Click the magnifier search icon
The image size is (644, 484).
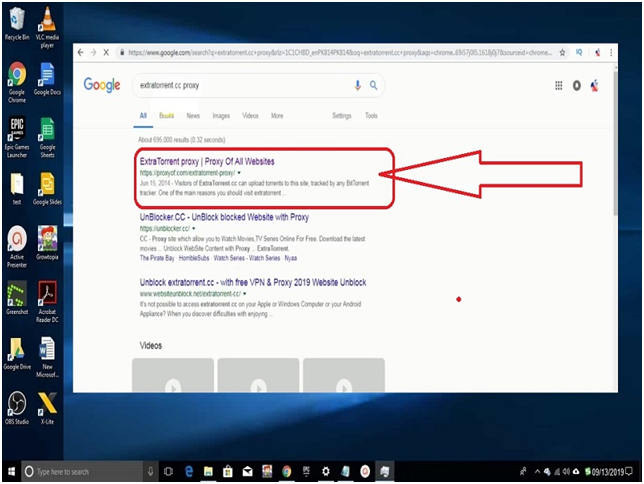(373, 85)
